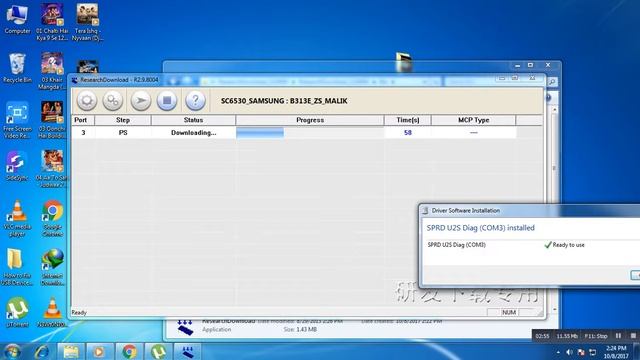Open Computer desktop icon
640x360 pixels.
[17, 19]
